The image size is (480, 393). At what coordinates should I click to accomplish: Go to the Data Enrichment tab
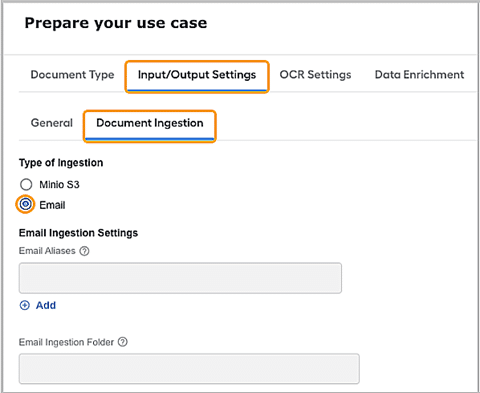pos(419,75)
